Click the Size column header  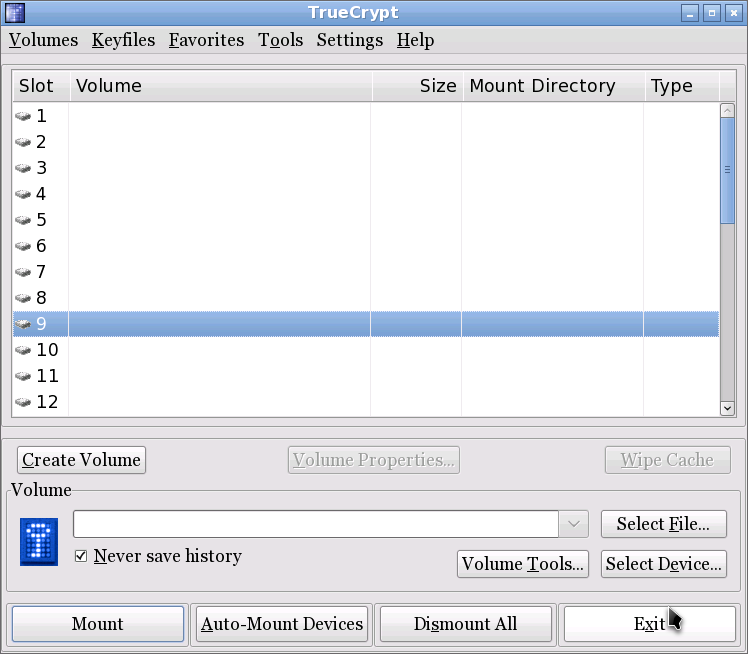[x=417, y=86]
